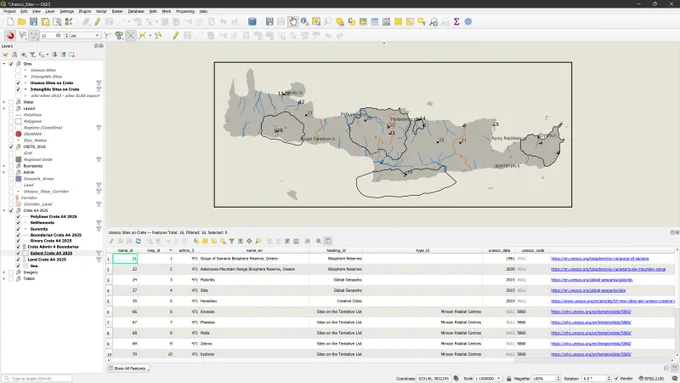The height and width of the screenshot is (383, 680).
Task: Open the link in the Sitia row
Action: [588, 291]
